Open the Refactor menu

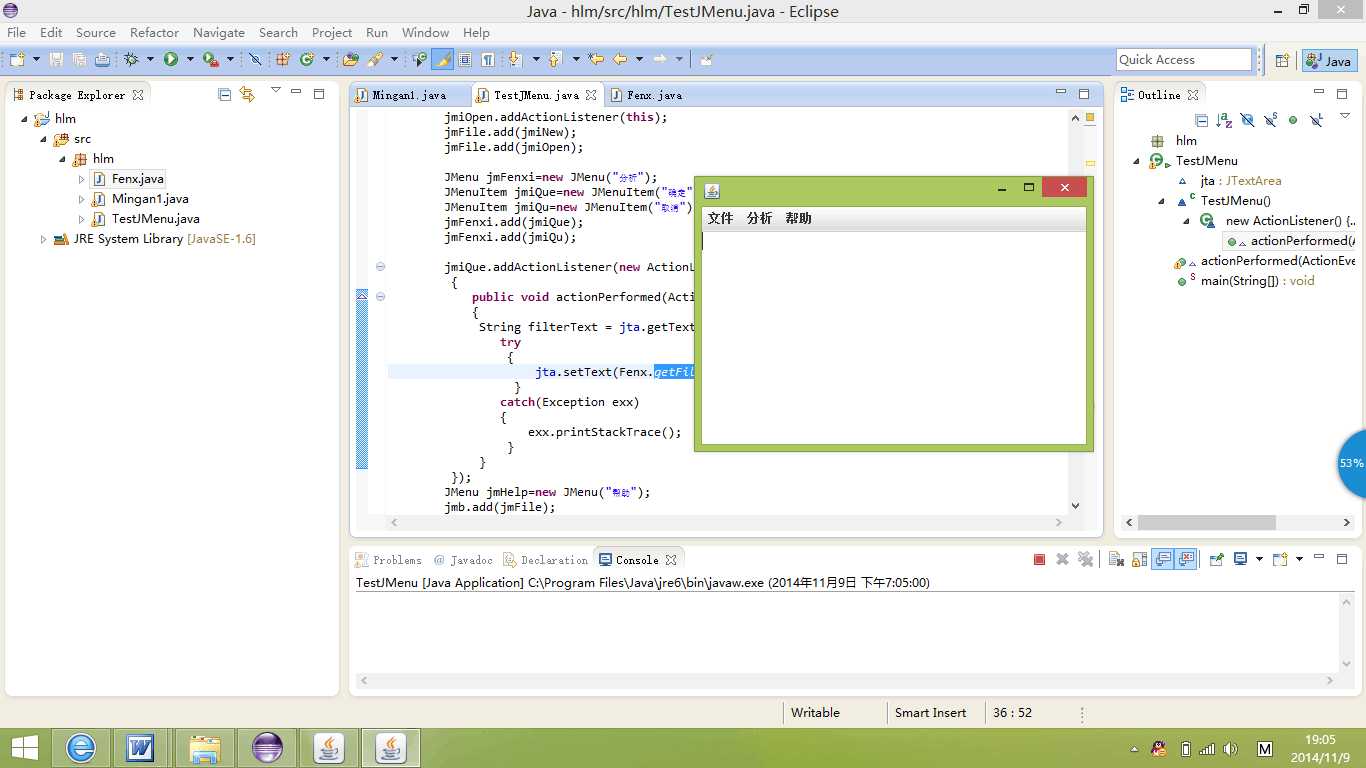(155, 33)
